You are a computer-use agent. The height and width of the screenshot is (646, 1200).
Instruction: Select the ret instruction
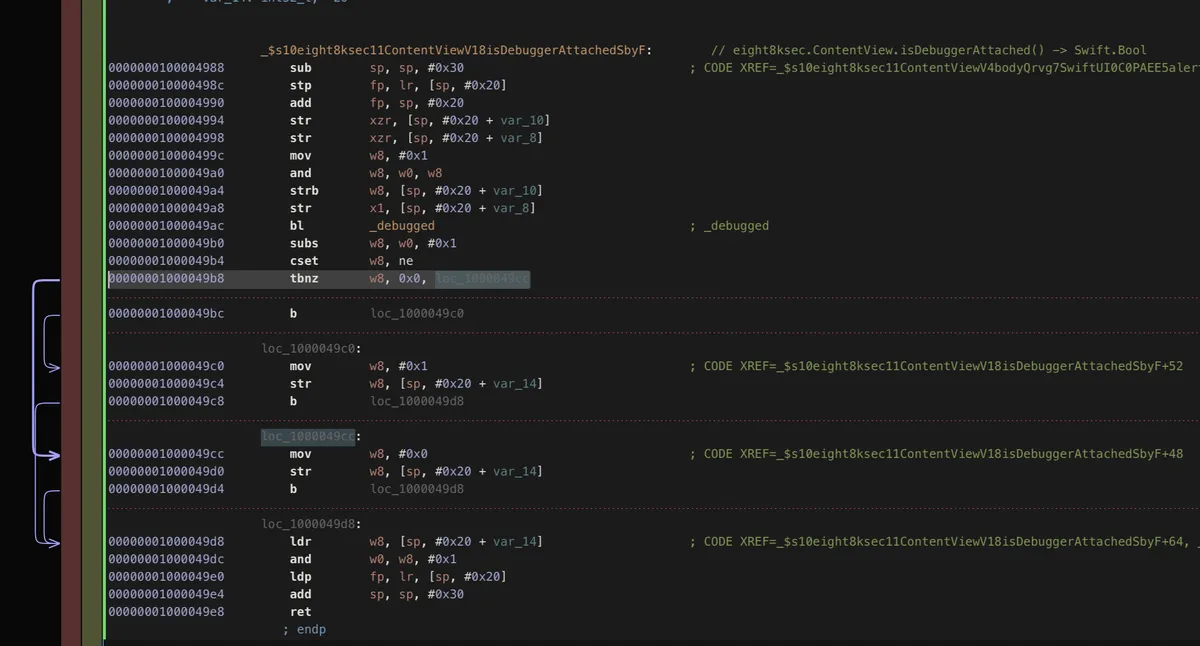point(300,612)
